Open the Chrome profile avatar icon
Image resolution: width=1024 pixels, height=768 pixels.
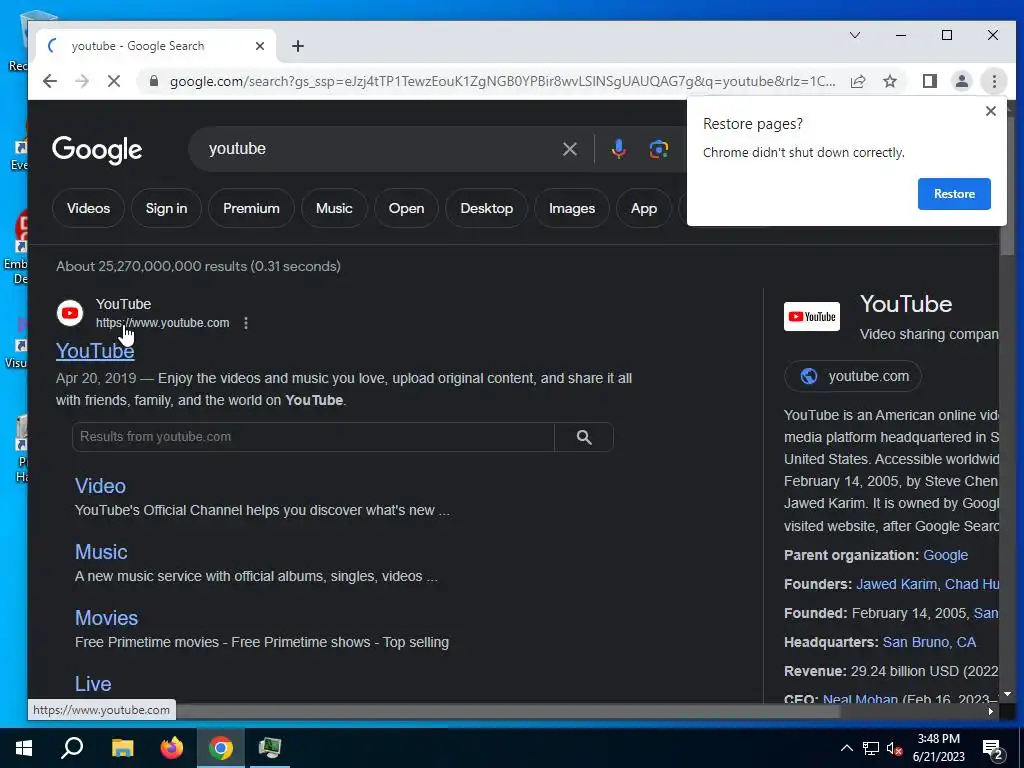click(x=961, y=81)
